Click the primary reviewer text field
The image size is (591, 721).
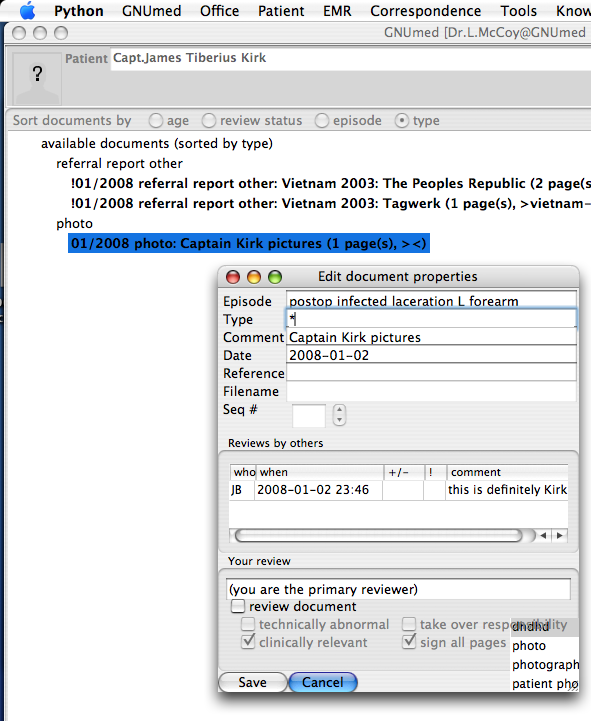pyautogui.click(x=398, y=589)
